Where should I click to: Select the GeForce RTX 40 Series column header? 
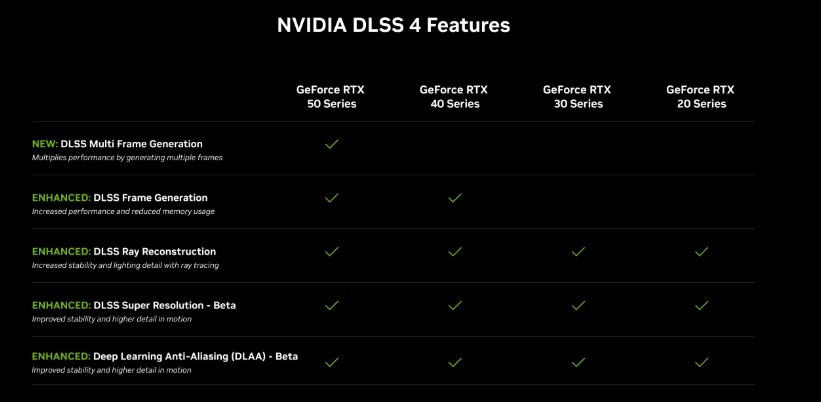454,97
